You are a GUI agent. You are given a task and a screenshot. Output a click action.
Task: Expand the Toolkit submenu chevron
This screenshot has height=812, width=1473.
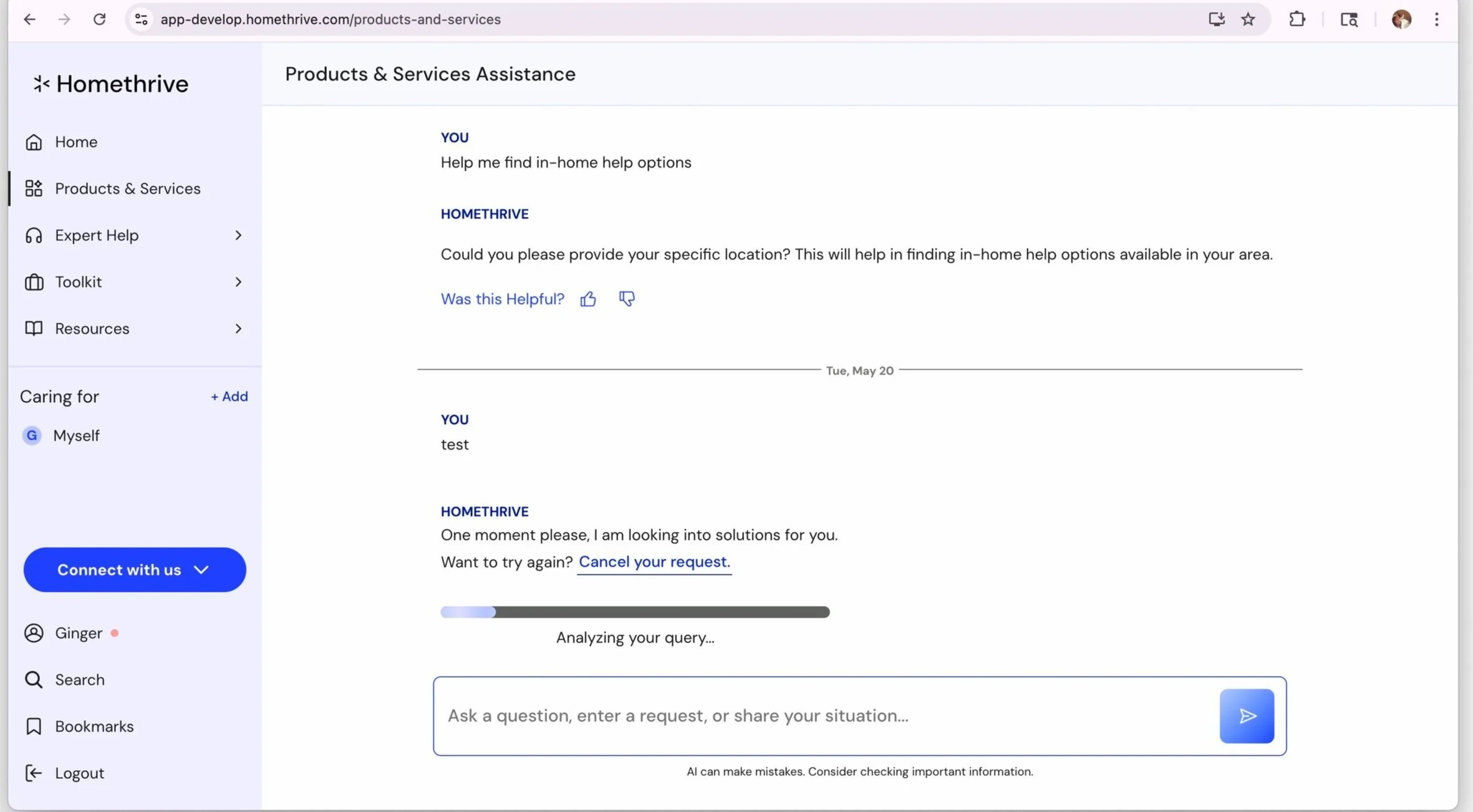click(238, 282)
